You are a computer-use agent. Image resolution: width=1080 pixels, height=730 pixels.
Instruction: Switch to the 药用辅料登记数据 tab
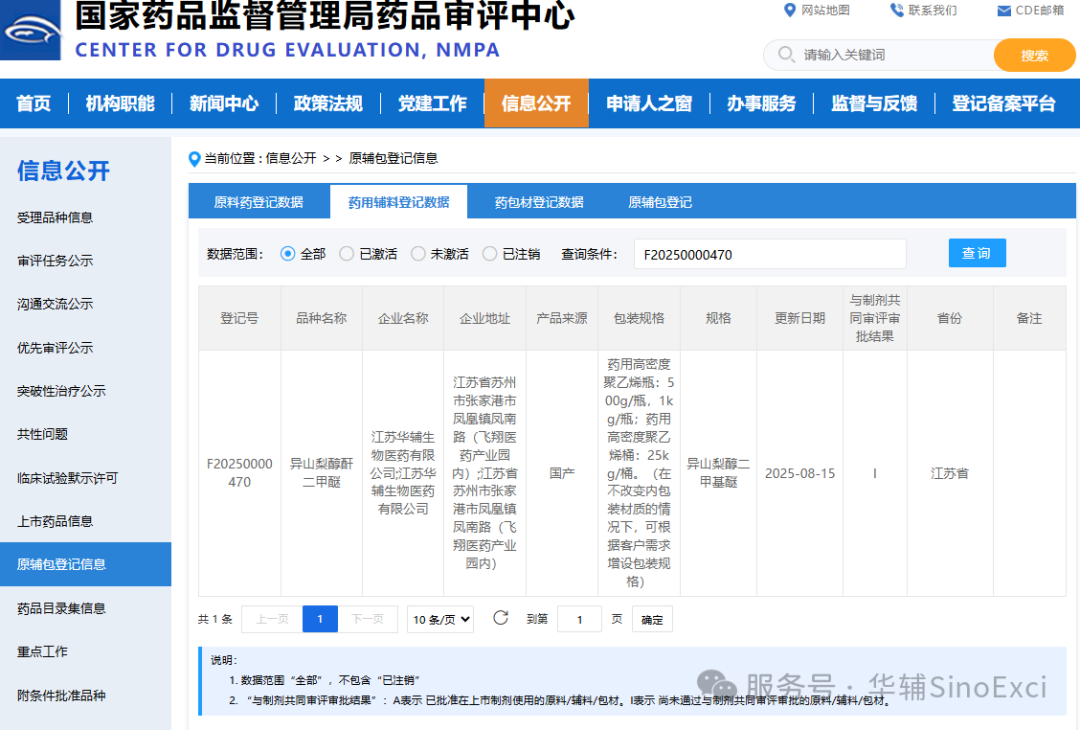399,202
